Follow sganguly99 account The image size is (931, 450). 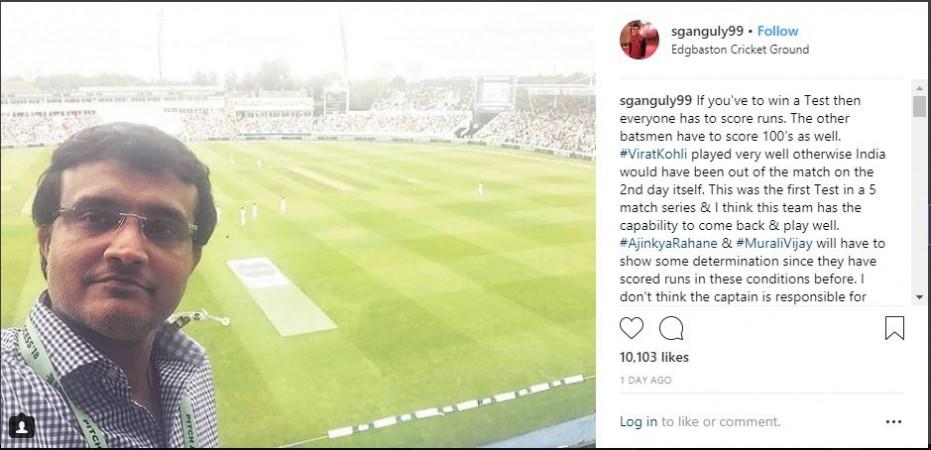point(778,31)
